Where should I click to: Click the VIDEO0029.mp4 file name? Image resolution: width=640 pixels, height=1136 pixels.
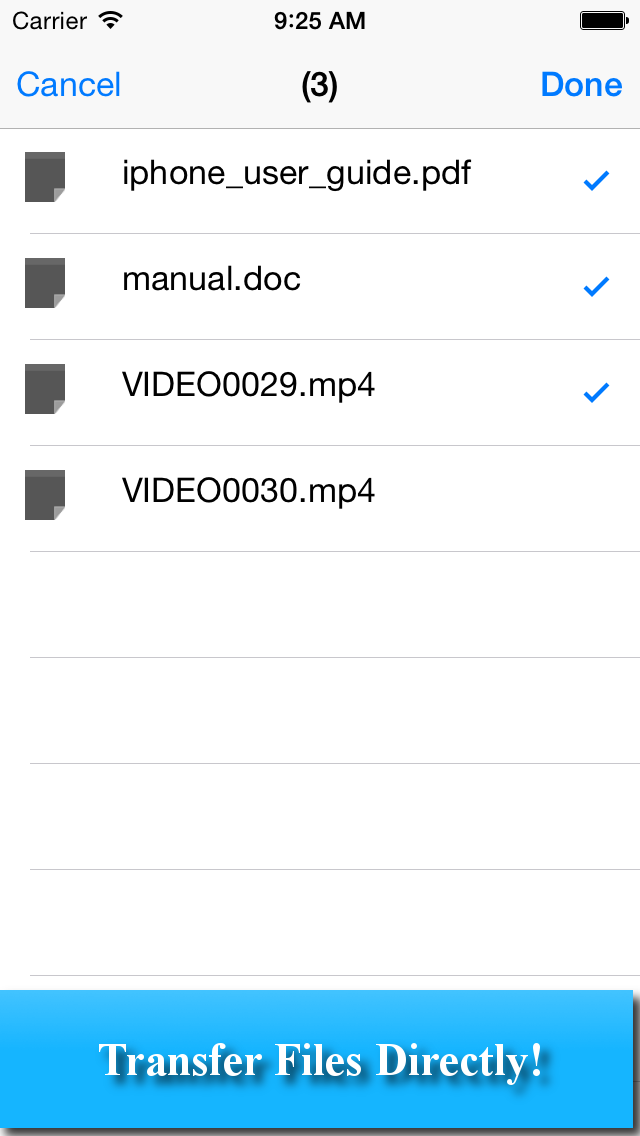(249, 385)
